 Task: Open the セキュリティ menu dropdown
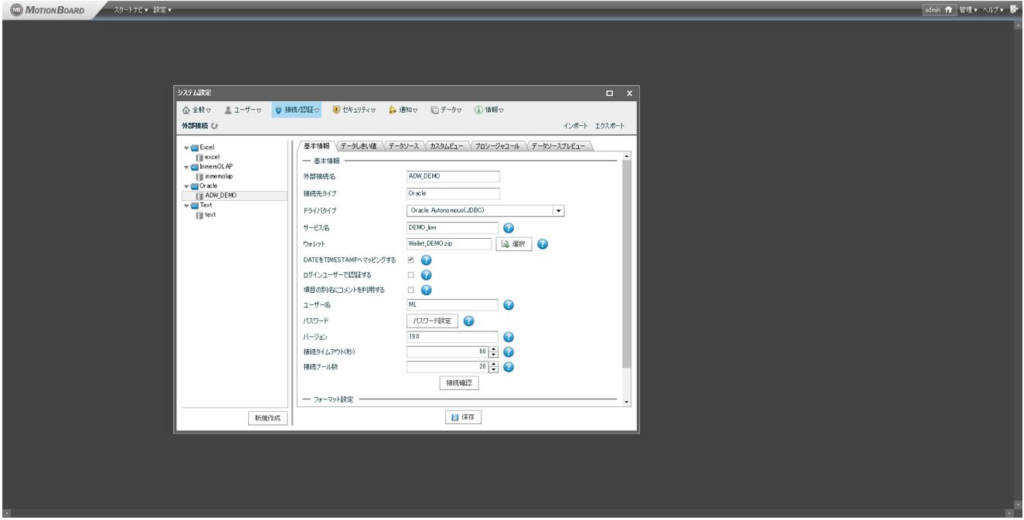354,110
